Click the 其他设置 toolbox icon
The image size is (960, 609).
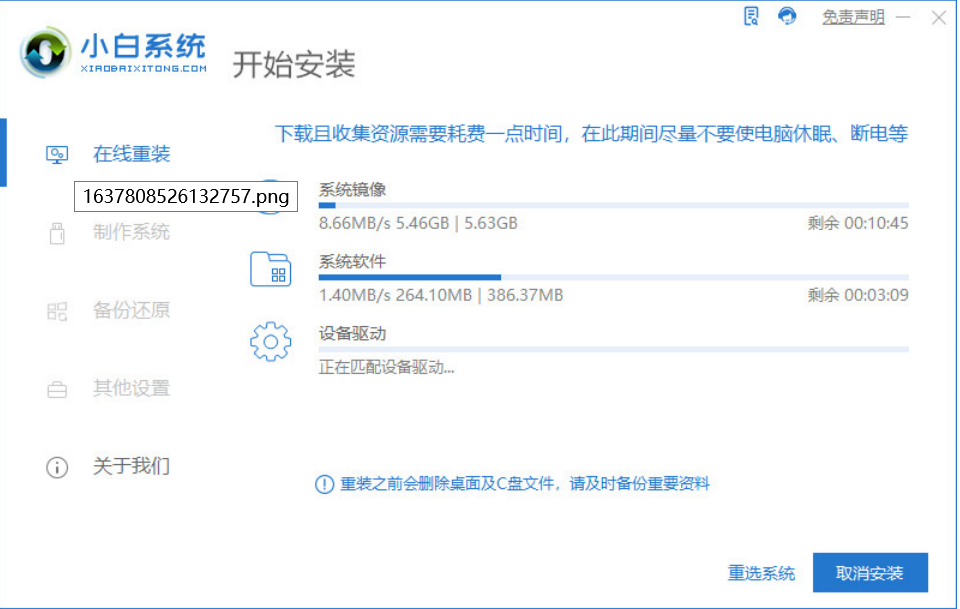pos(57,389)
